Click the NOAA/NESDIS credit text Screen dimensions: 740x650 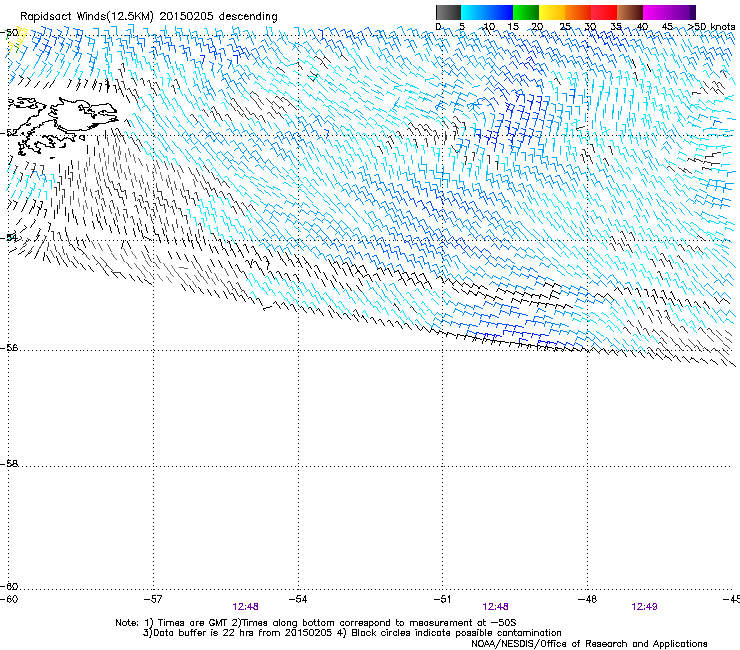(589, 644)
